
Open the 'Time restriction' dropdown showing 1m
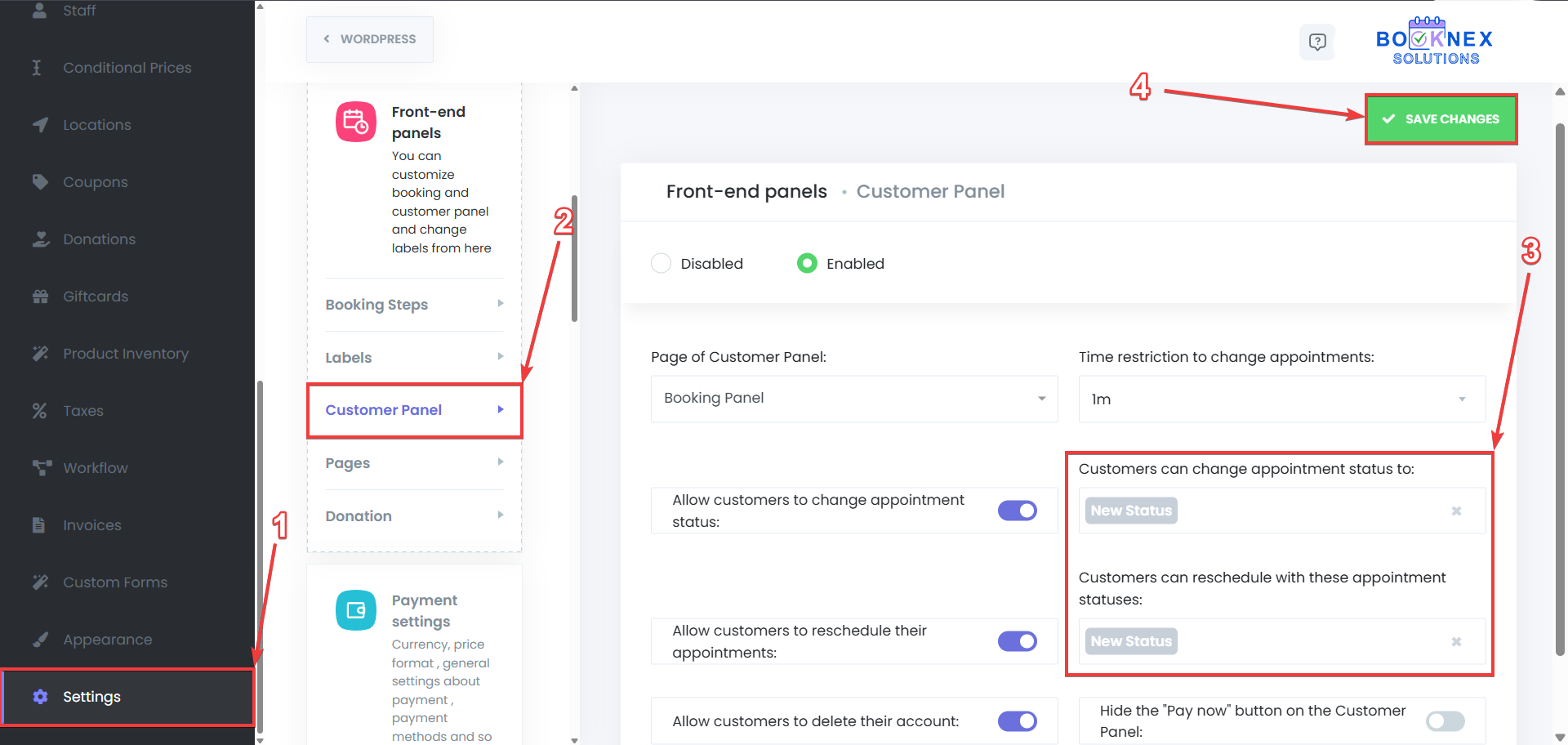click(1281, 399)
